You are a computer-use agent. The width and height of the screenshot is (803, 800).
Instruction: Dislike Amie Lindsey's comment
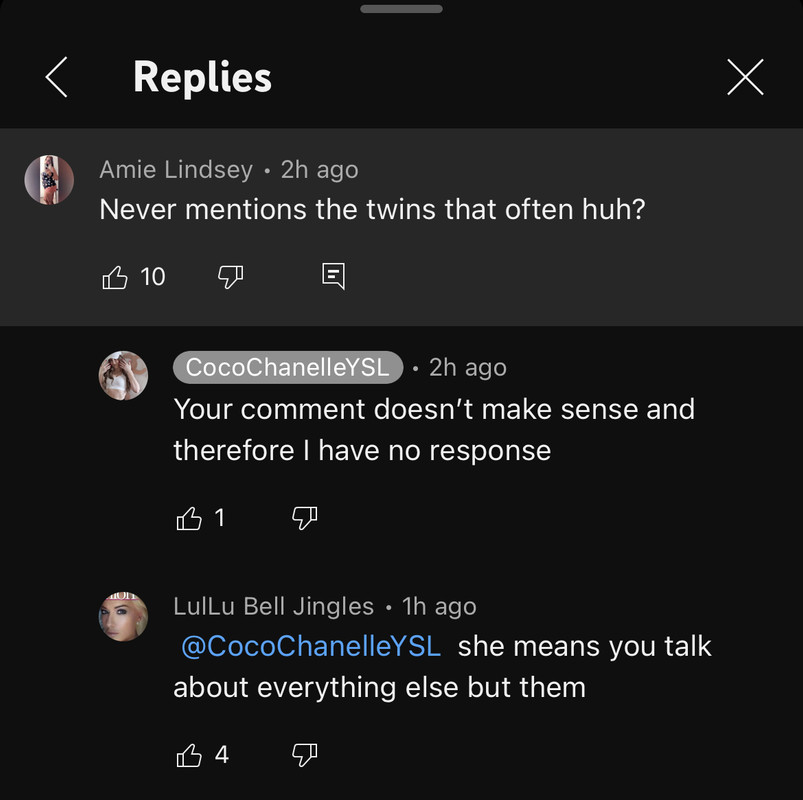coord(231,276)
